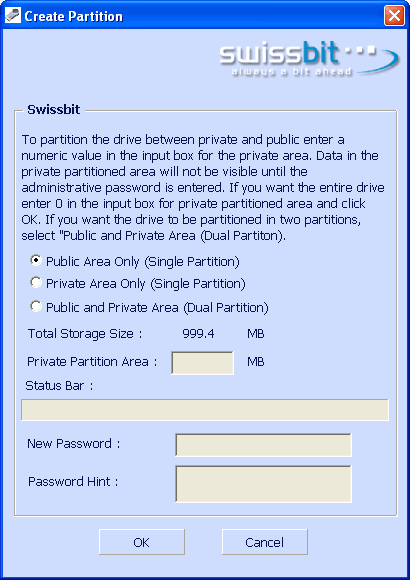Click the Create Partition title bar drive icon
Image resolution: width=410 pixels, height=580 pixels.
[x=13, y=16]
